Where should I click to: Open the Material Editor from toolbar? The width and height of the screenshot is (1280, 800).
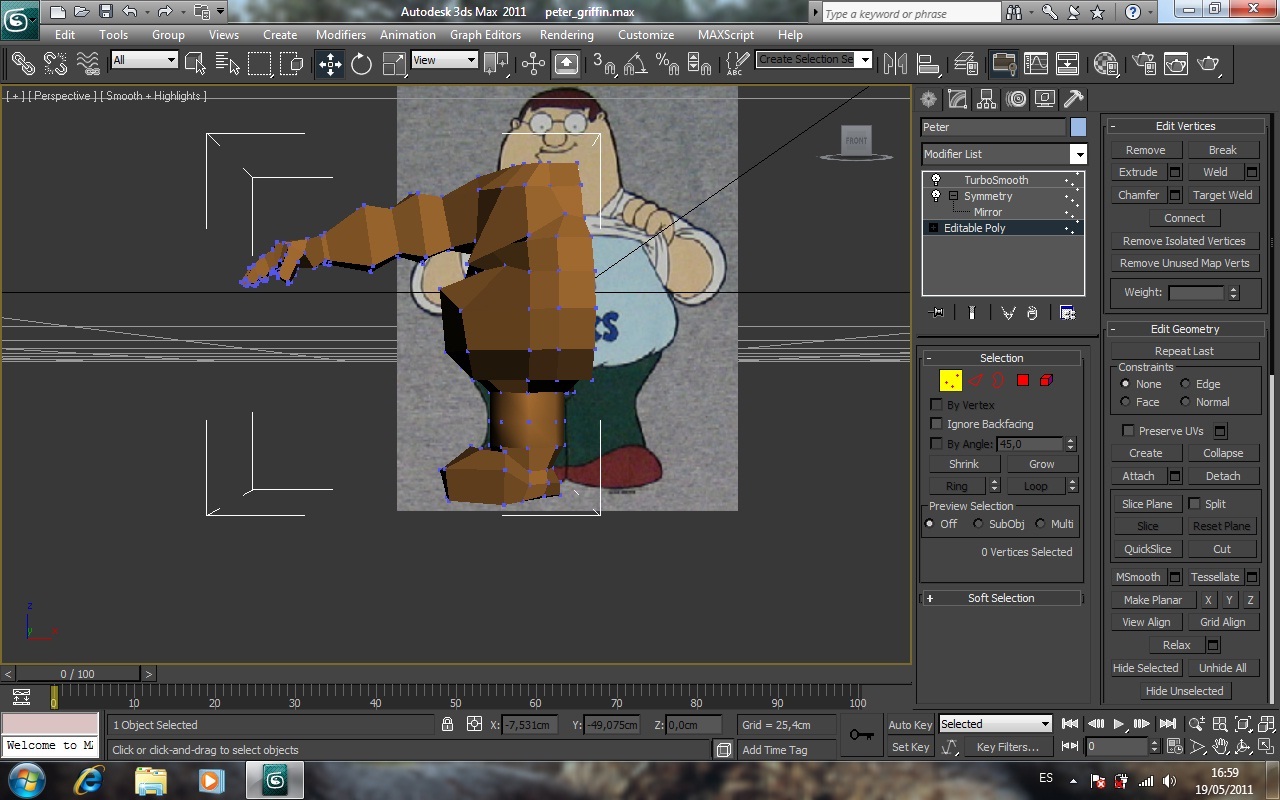coord(1105,64)
